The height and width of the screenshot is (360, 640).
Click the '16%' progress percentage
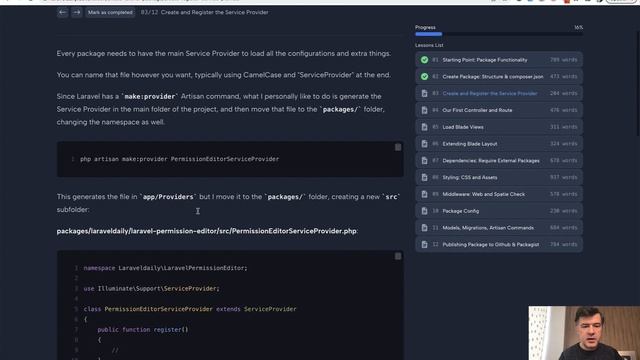578,27
